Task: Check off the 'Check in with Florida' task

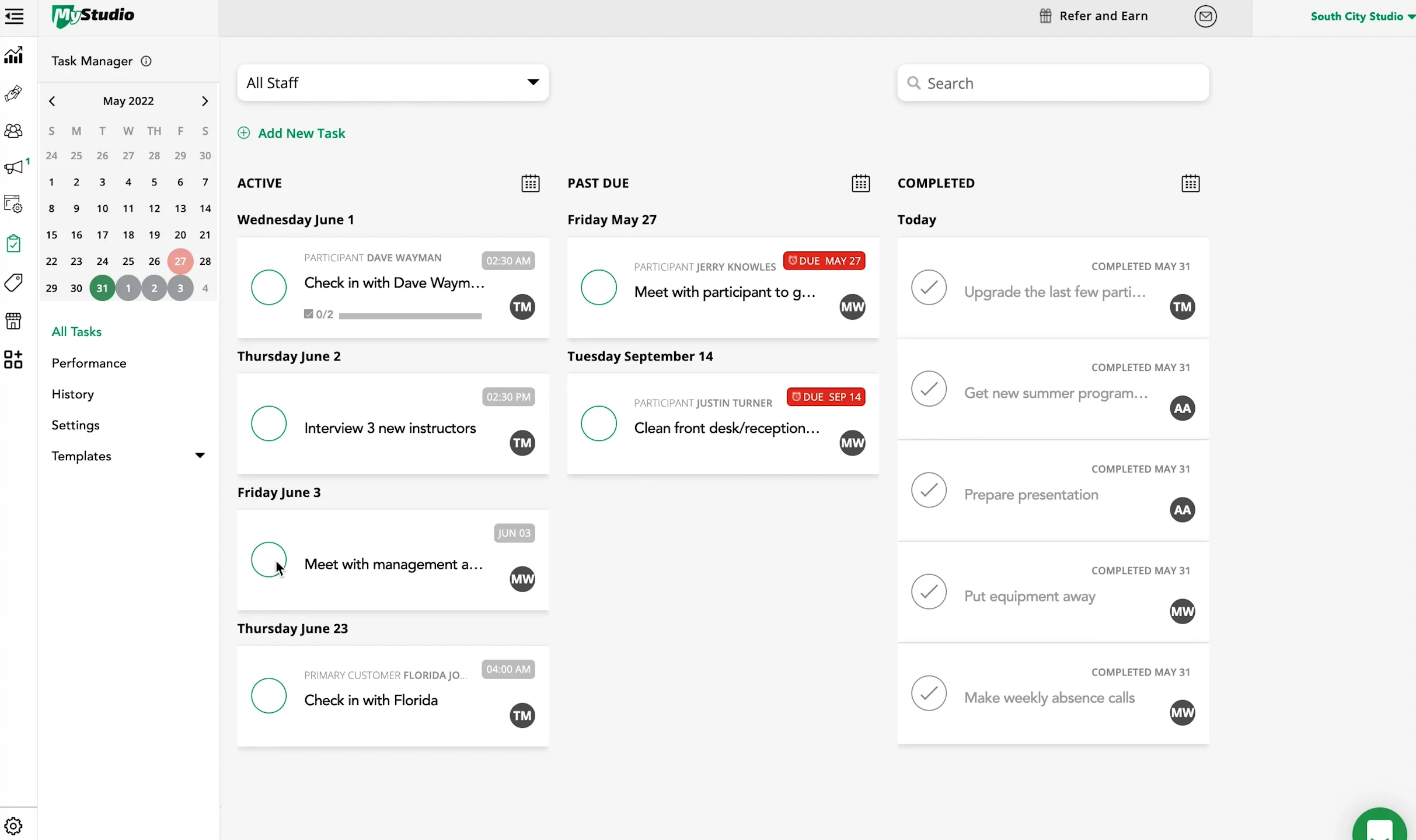Action: [269, 695]
